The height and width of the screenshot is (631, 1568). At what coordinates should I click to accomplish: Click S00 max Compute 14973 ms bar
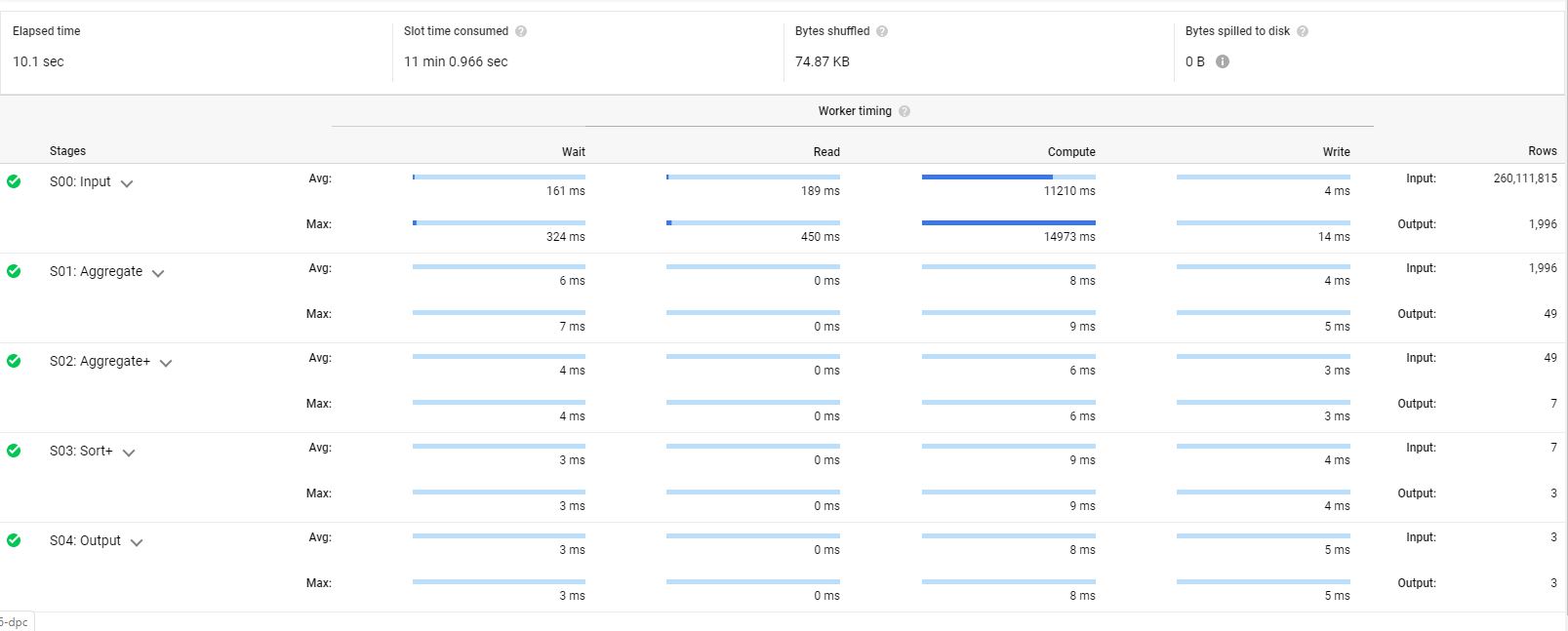[x=1008, y=222]
